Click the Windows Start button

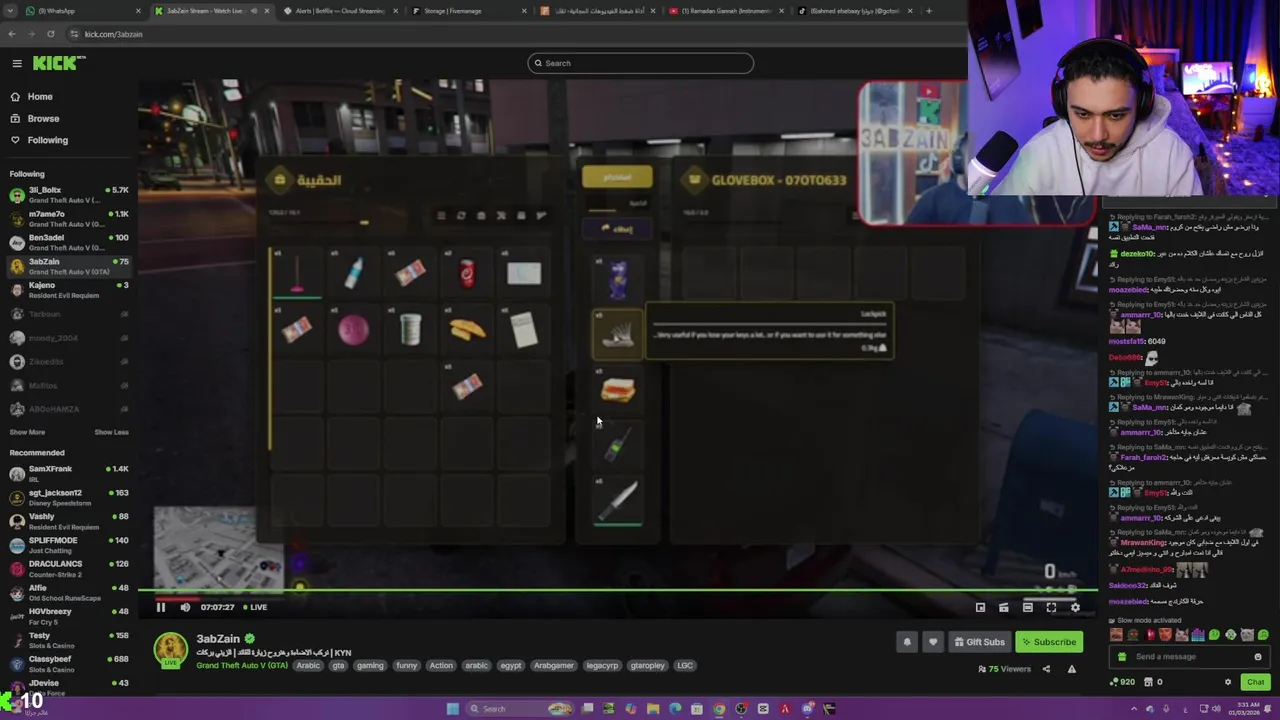[452, 709]
